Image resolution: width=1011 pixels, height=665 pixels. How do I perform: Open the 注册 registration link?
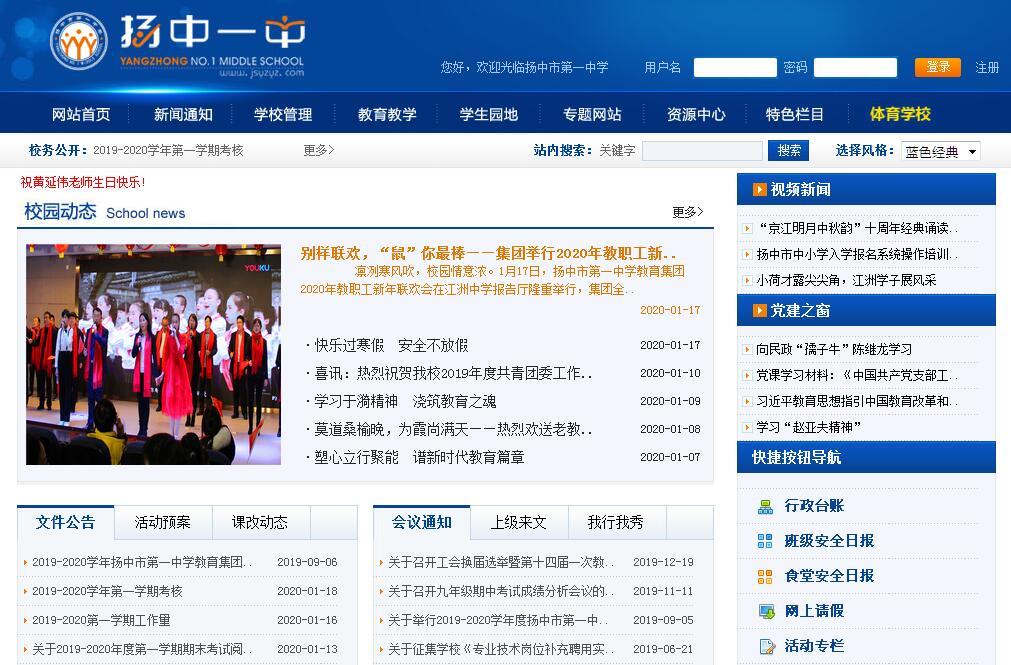click(987, 67)
